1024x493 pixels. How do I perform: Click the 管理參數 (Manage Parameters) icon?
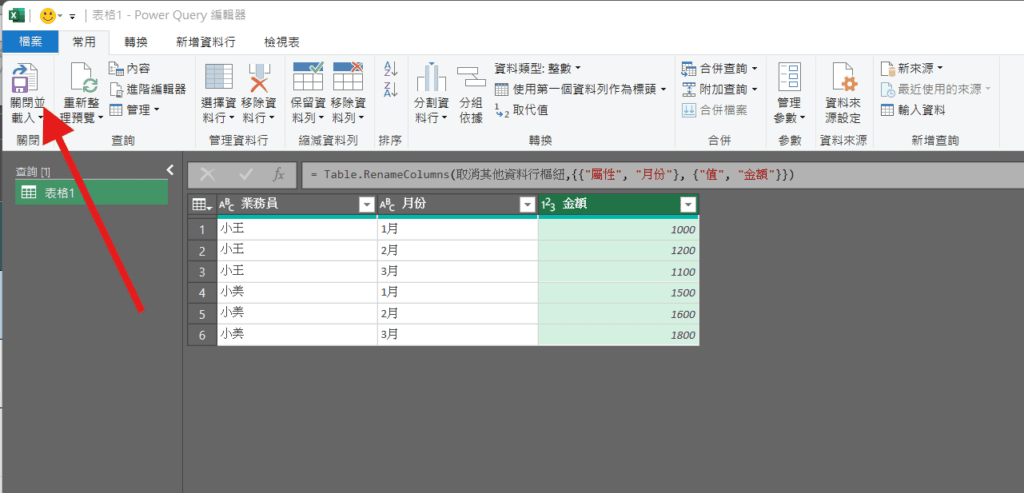(789, 80)
